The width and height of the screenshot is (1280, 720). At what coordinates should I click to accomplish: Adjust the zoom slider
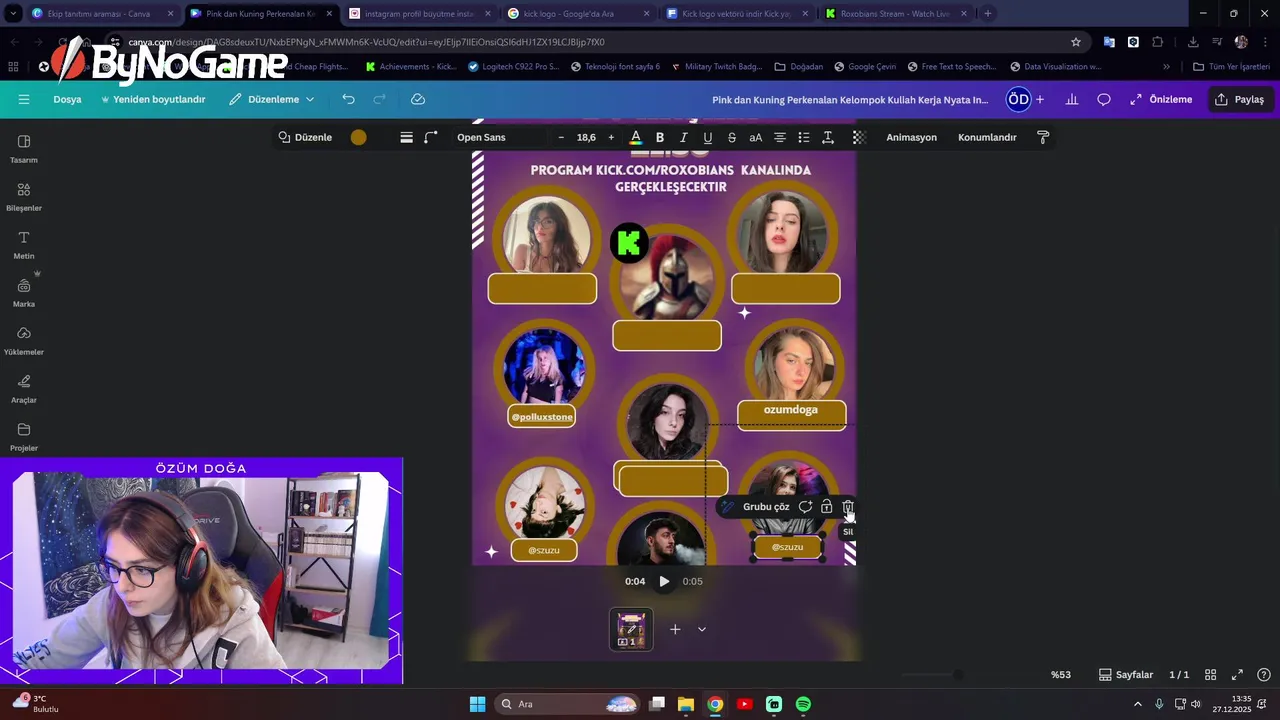[958, 675]
